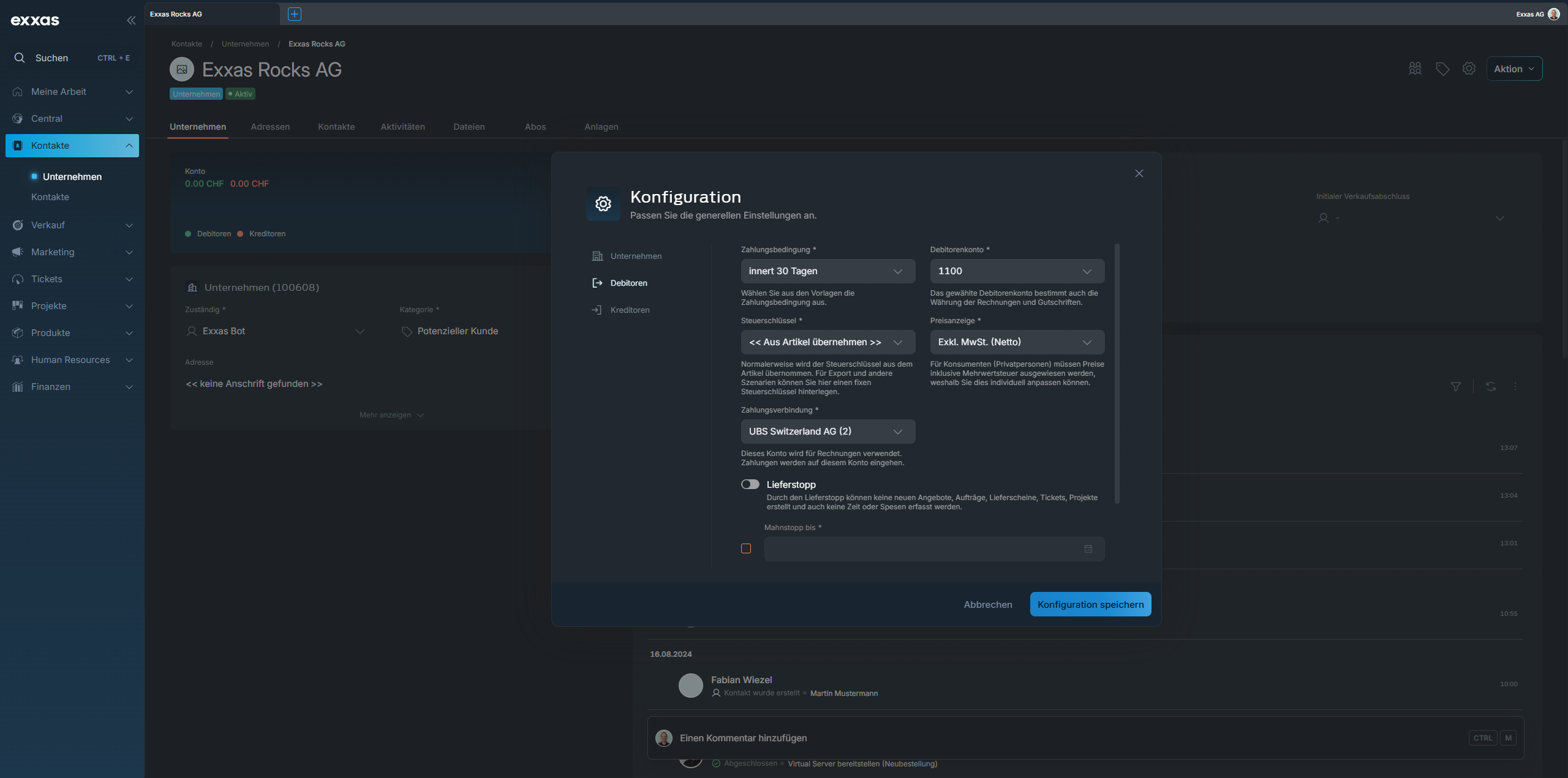The image size is (1568, 778).
Task: Collapse the sidebar with the double-chevron icon
Action: point(131,20)
